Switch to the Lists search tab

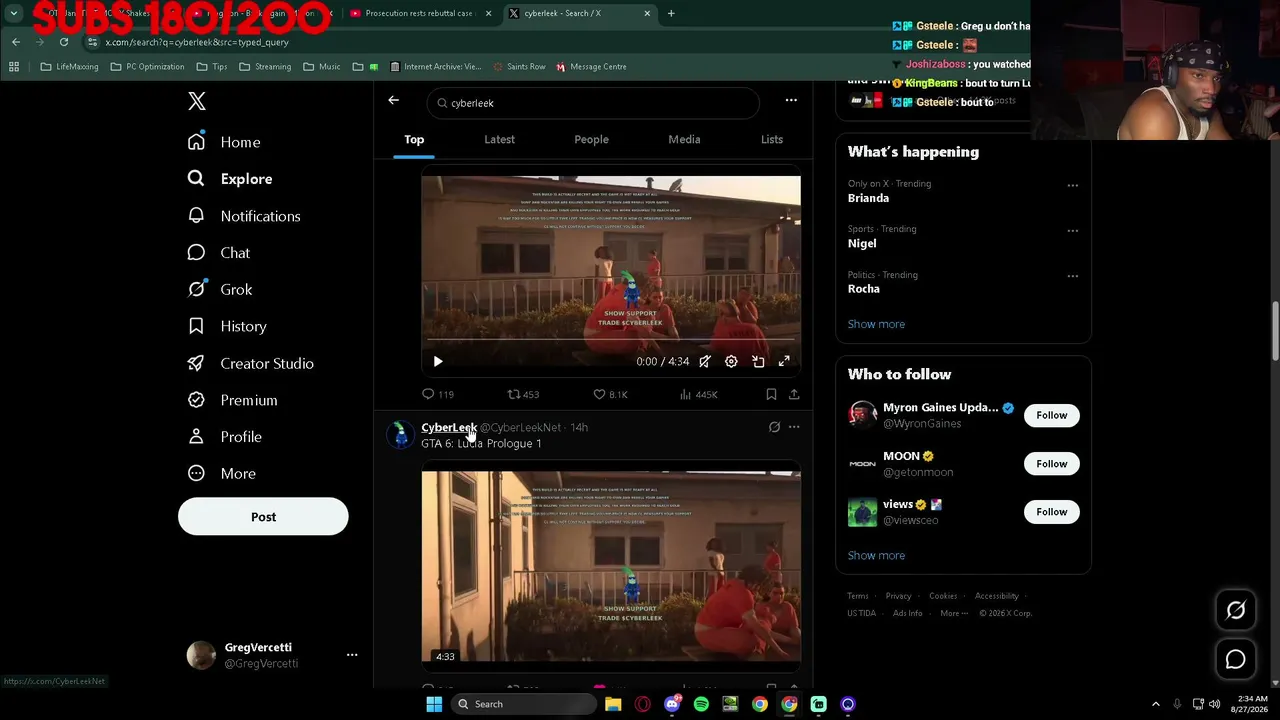pos(772,139)
